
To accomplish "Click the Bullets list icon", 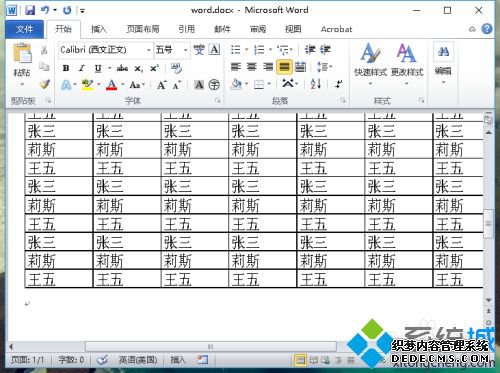I will [236, 50].
